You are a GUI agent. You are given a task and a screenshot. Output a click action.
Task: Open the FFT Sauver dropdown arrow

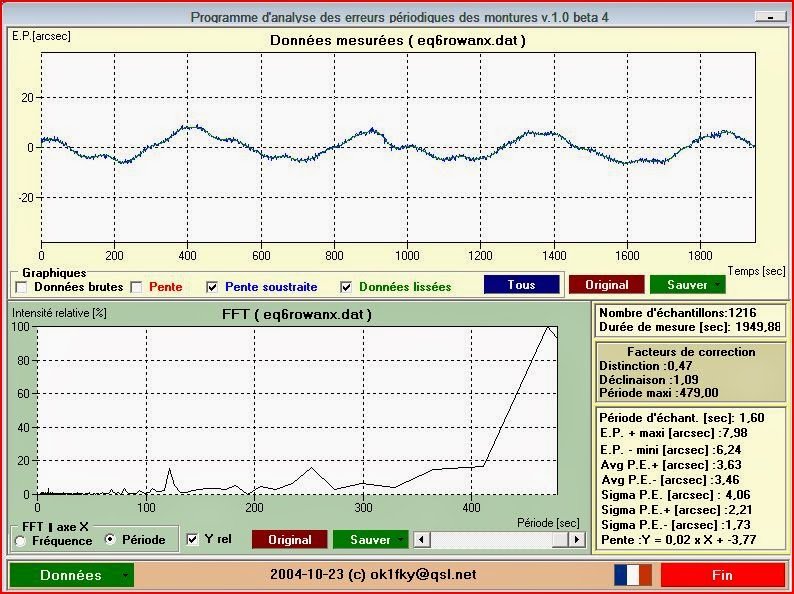click(x=401, y=540)
